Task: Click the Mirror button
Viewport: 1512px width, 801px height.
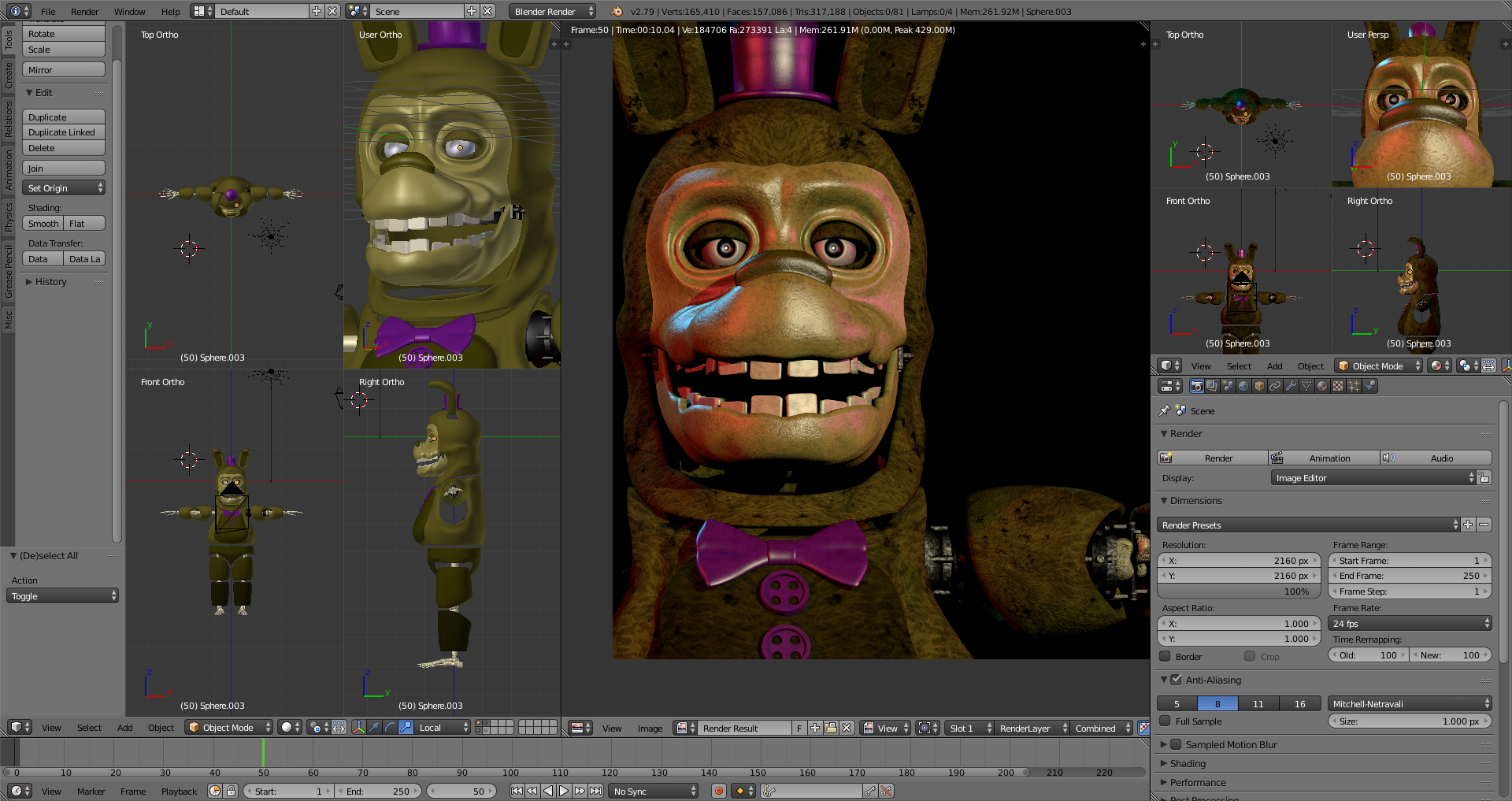Action: click(x=64, y=70)
